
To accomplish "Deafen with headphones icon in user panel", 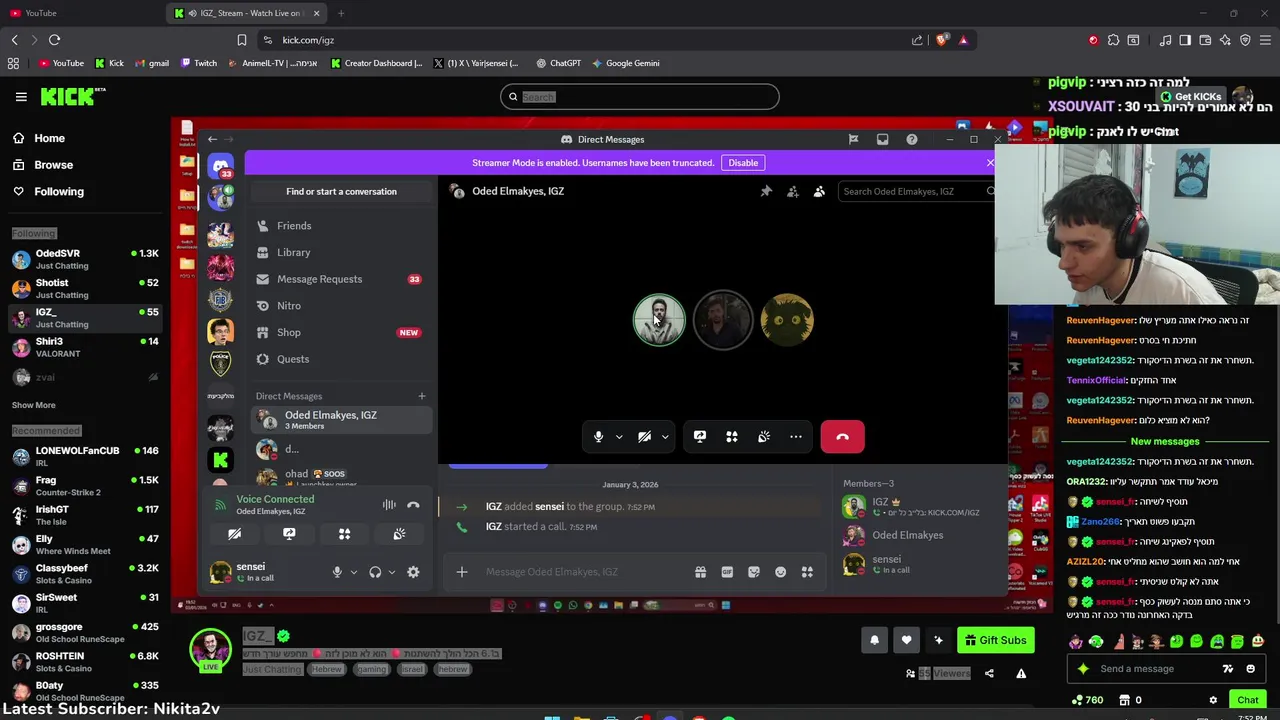I will pyautogui.click(x=375, y=572).
